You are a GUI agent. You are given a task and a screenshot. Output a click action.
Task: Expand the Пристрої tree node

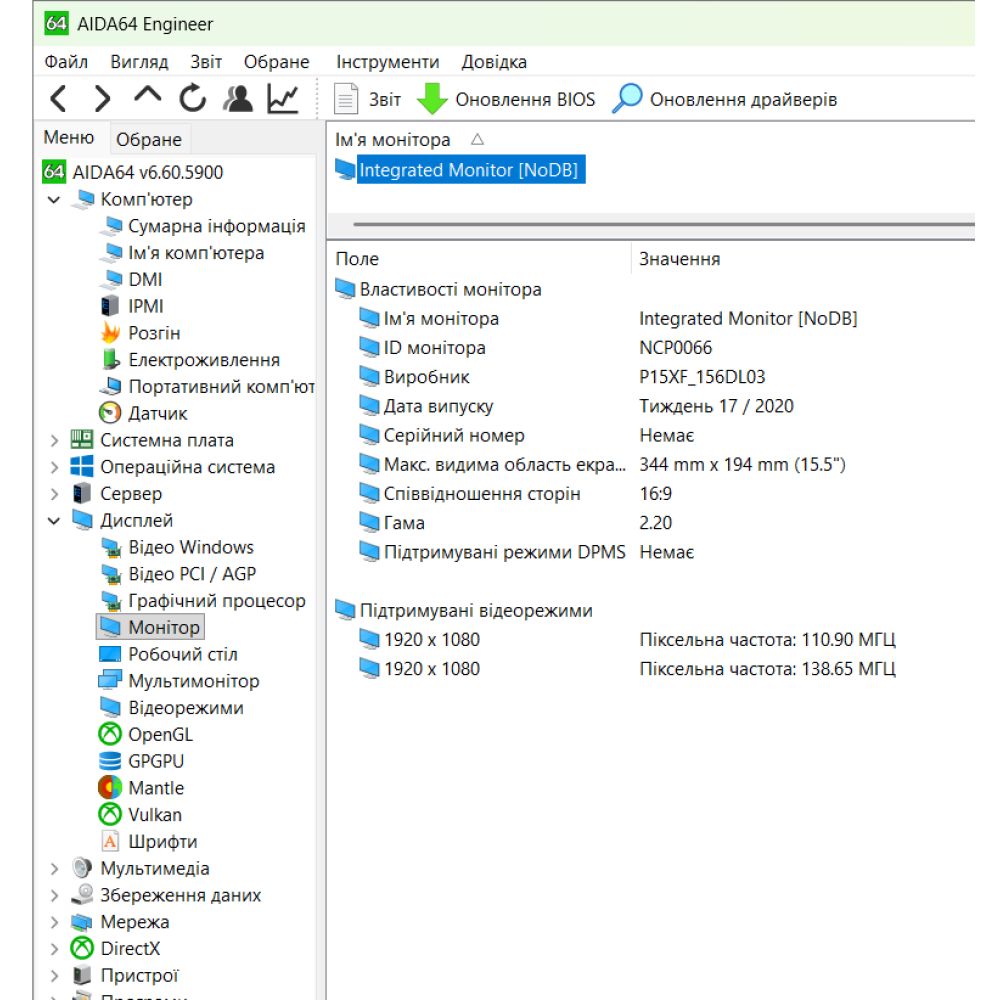pyautogui.click(x=54, y=976)
